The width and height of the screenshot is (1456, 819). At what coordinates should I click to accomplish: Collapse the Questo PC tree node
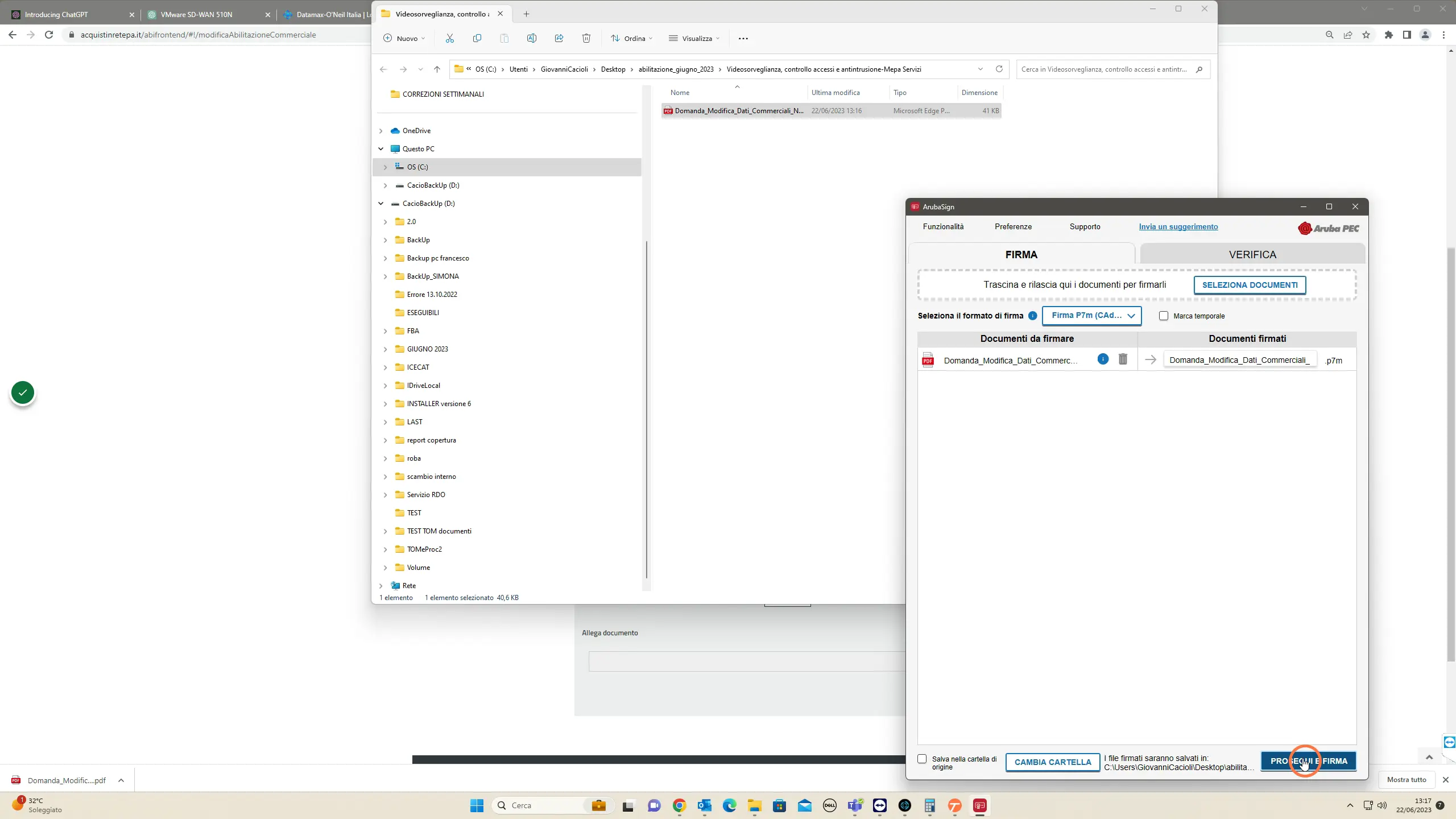click(380, 149)
